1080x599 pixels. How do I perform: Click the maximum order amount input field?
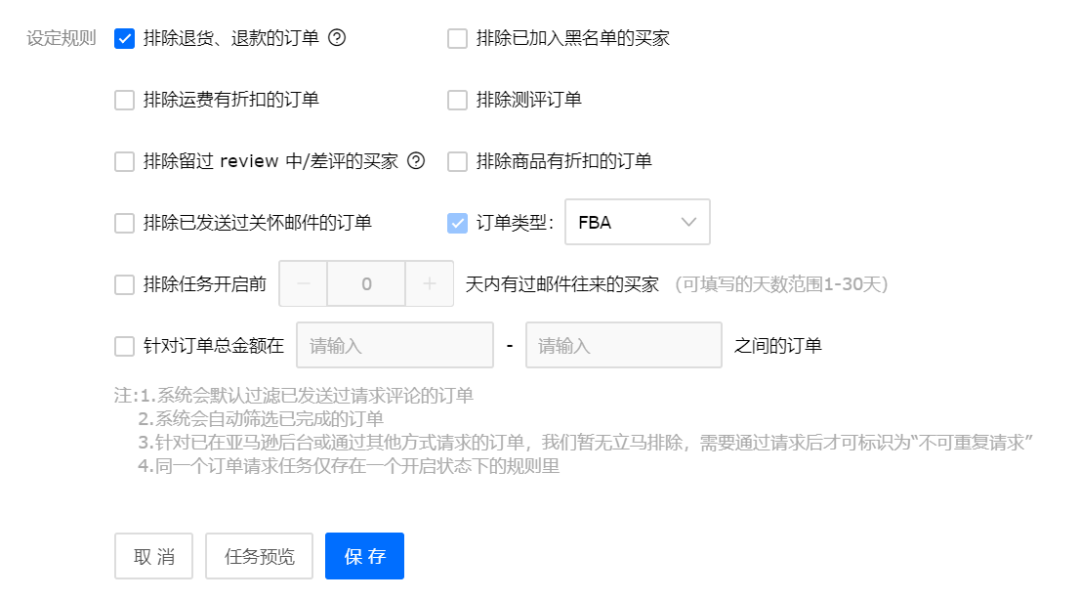pos(623,345)
